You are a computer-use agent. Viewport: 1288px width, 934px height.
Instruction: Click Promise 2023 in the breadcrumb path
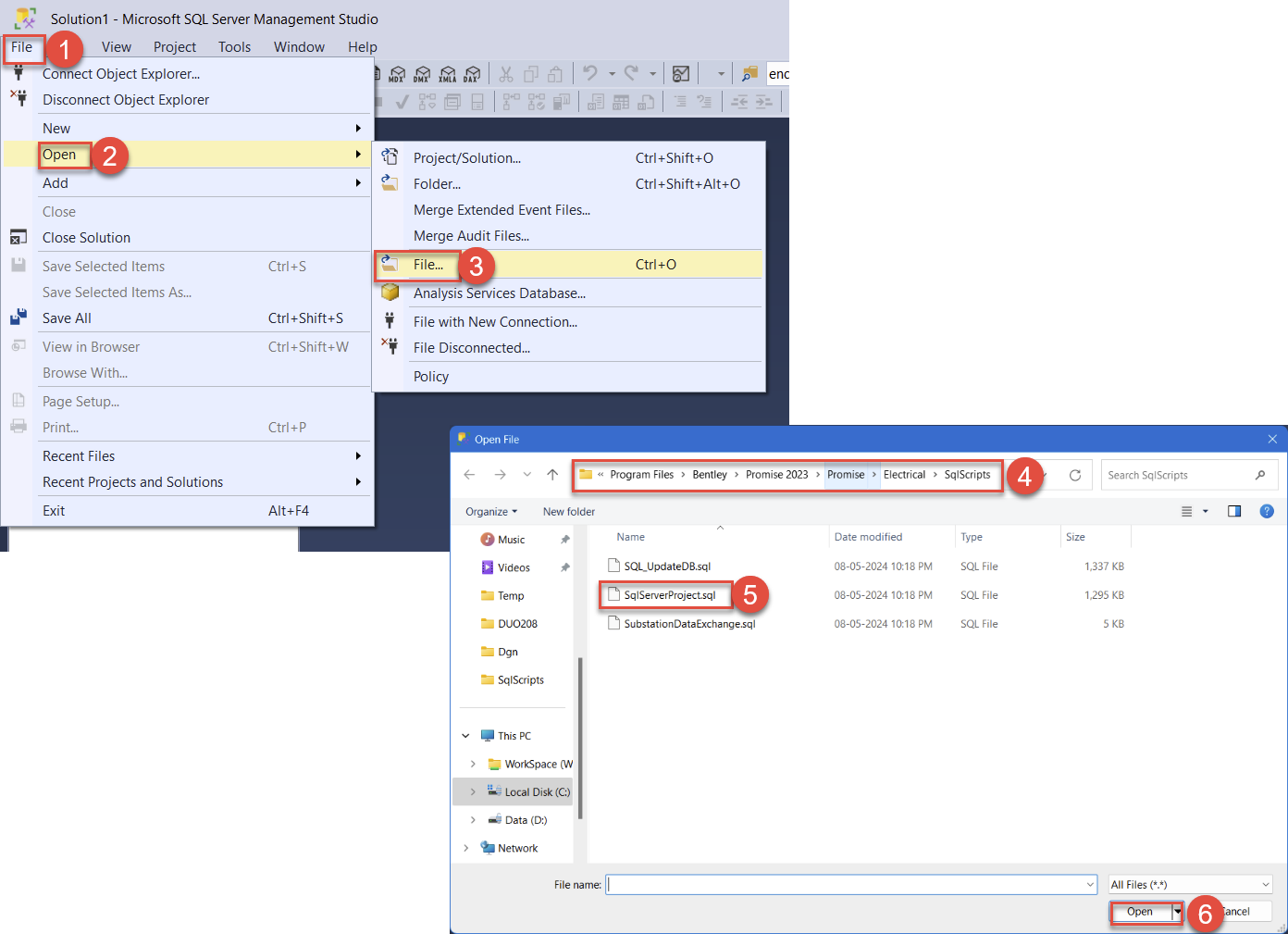(x=777, y=475)
